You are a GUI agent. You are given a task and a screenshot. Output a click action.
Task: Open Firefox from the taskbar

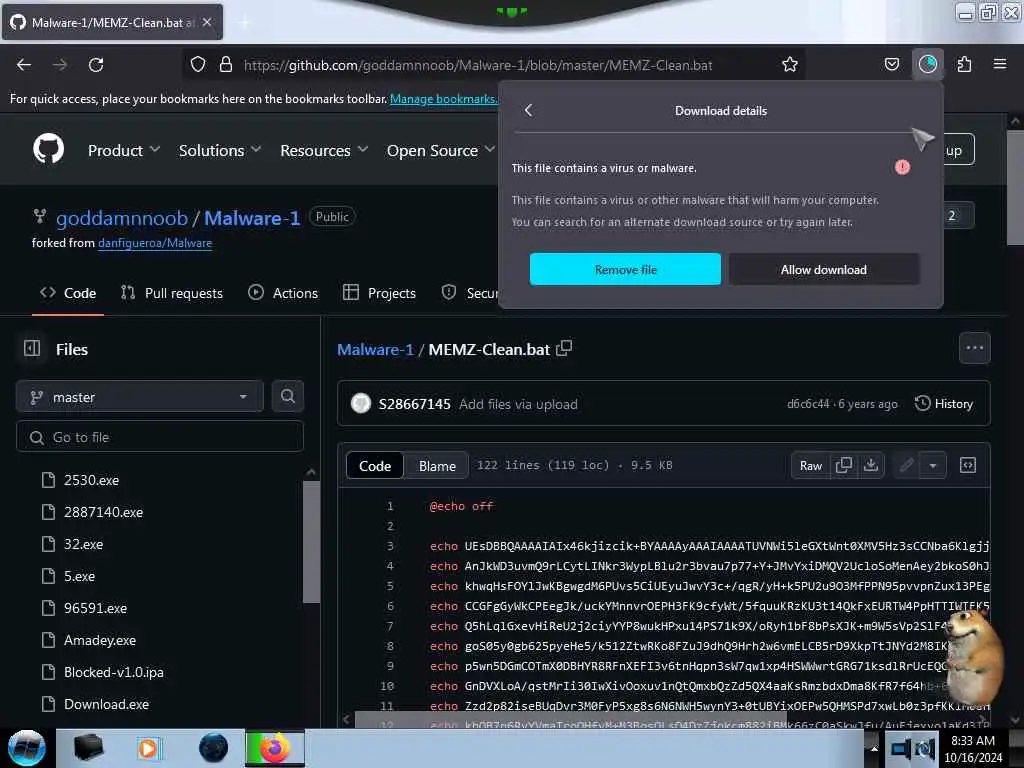(x=274, y=748)
